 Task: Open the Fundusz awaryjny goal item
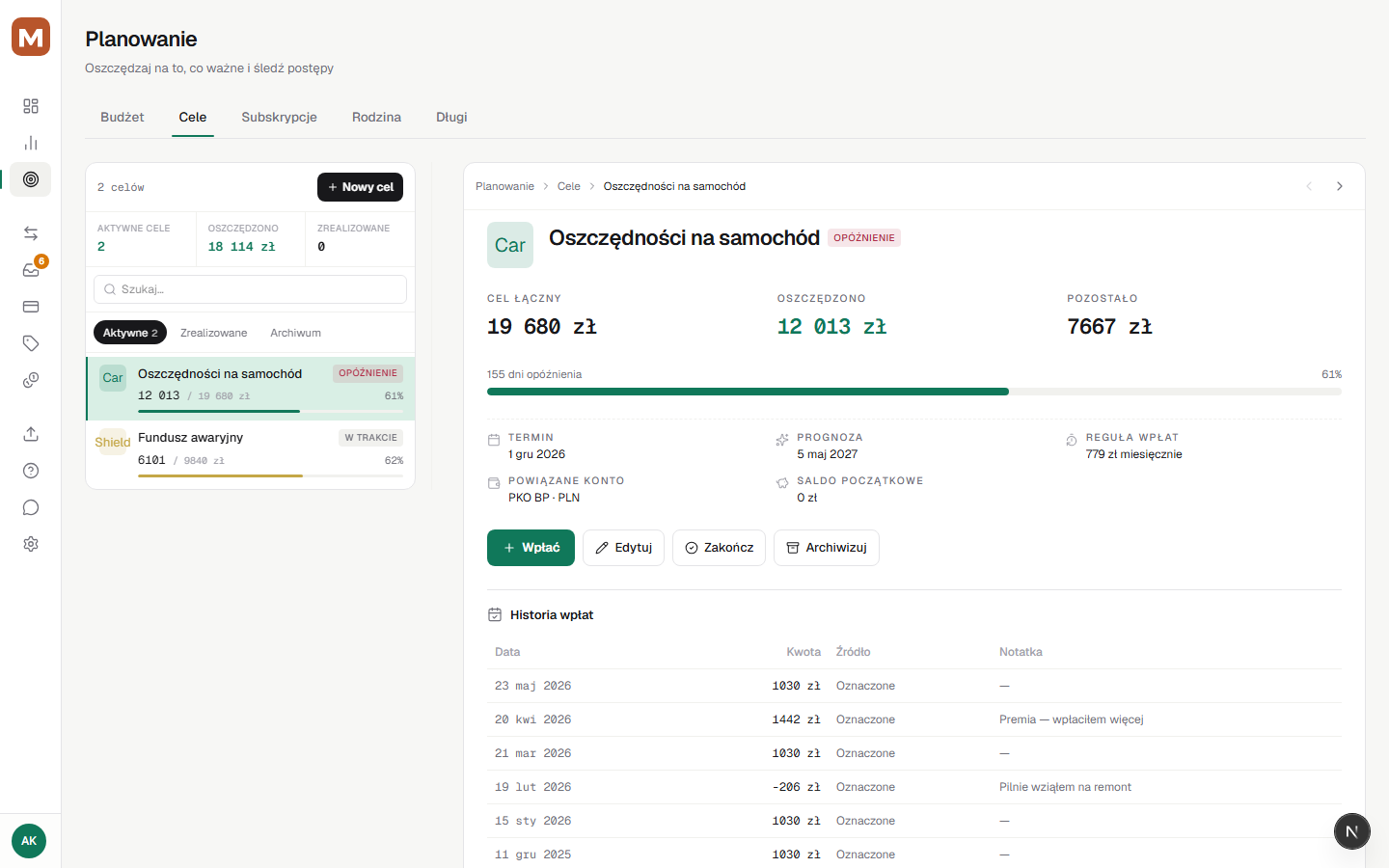pos(251,453)
